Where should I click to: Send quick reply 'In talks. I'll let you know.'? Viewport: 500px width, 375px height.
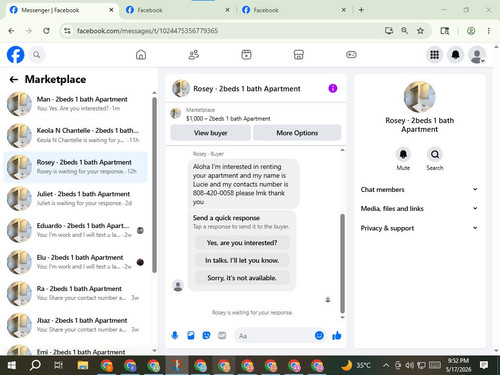[242, 260]
